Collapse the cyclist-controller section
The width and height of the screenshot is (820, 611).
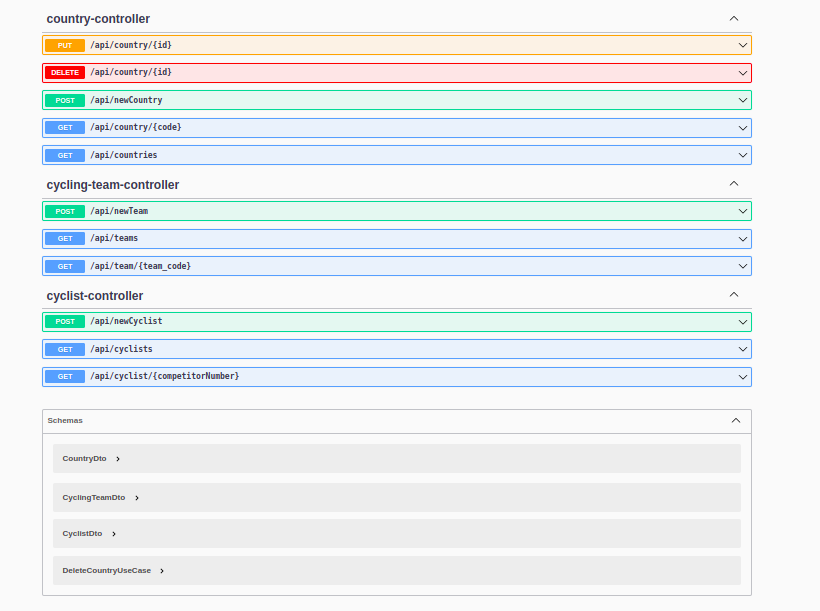[x=733, y=295]
